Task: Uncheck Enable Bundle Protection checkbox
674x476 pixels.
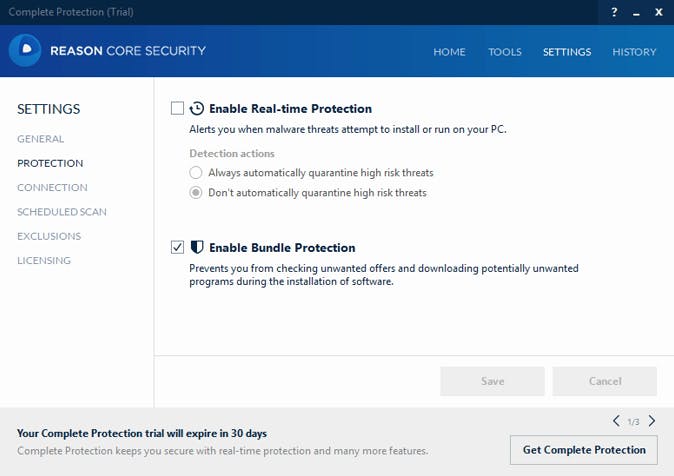Action: (x=177, y=247)
